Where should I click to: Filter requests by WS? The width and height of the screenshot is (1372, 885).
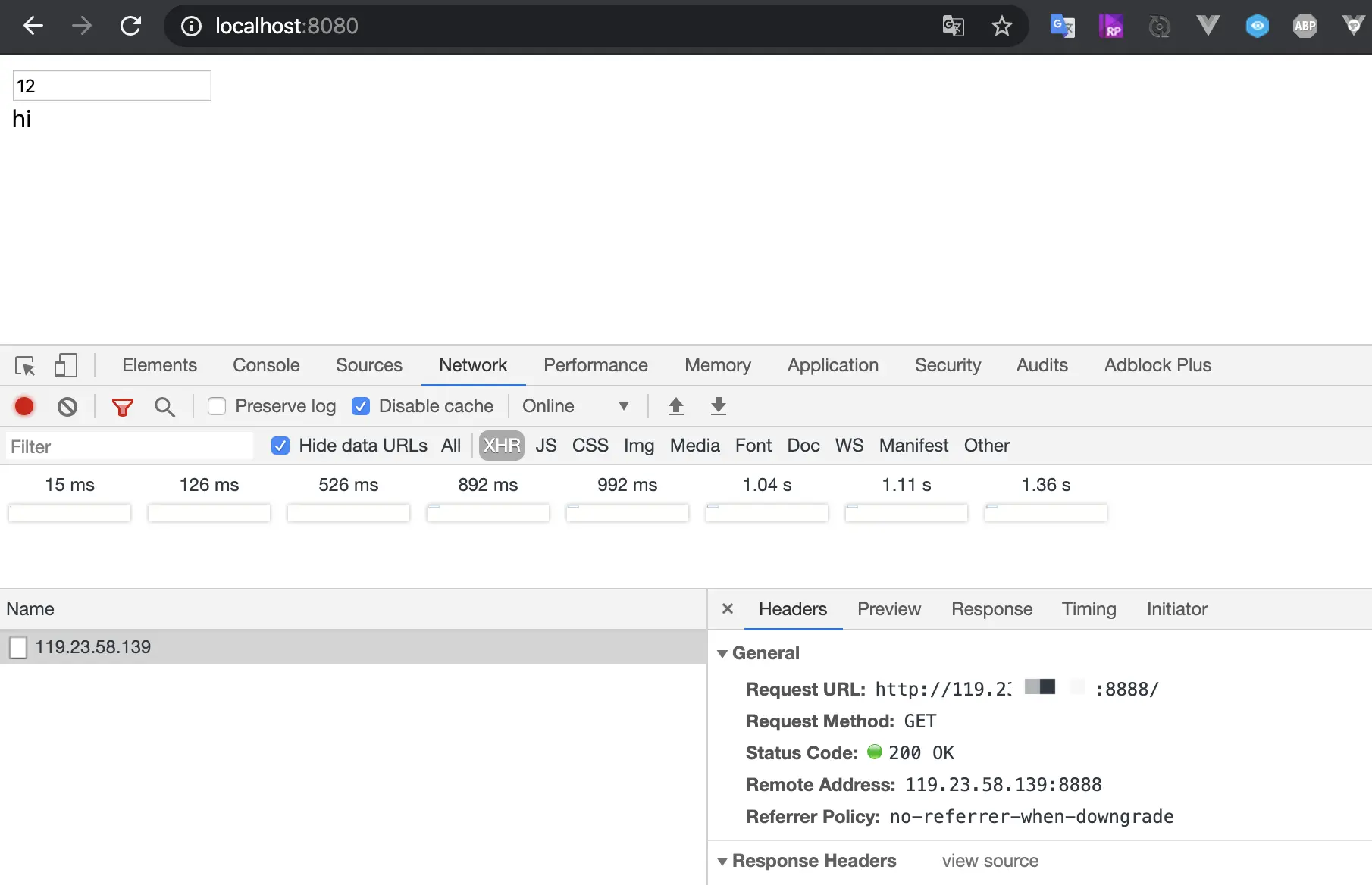click(849, 446)
